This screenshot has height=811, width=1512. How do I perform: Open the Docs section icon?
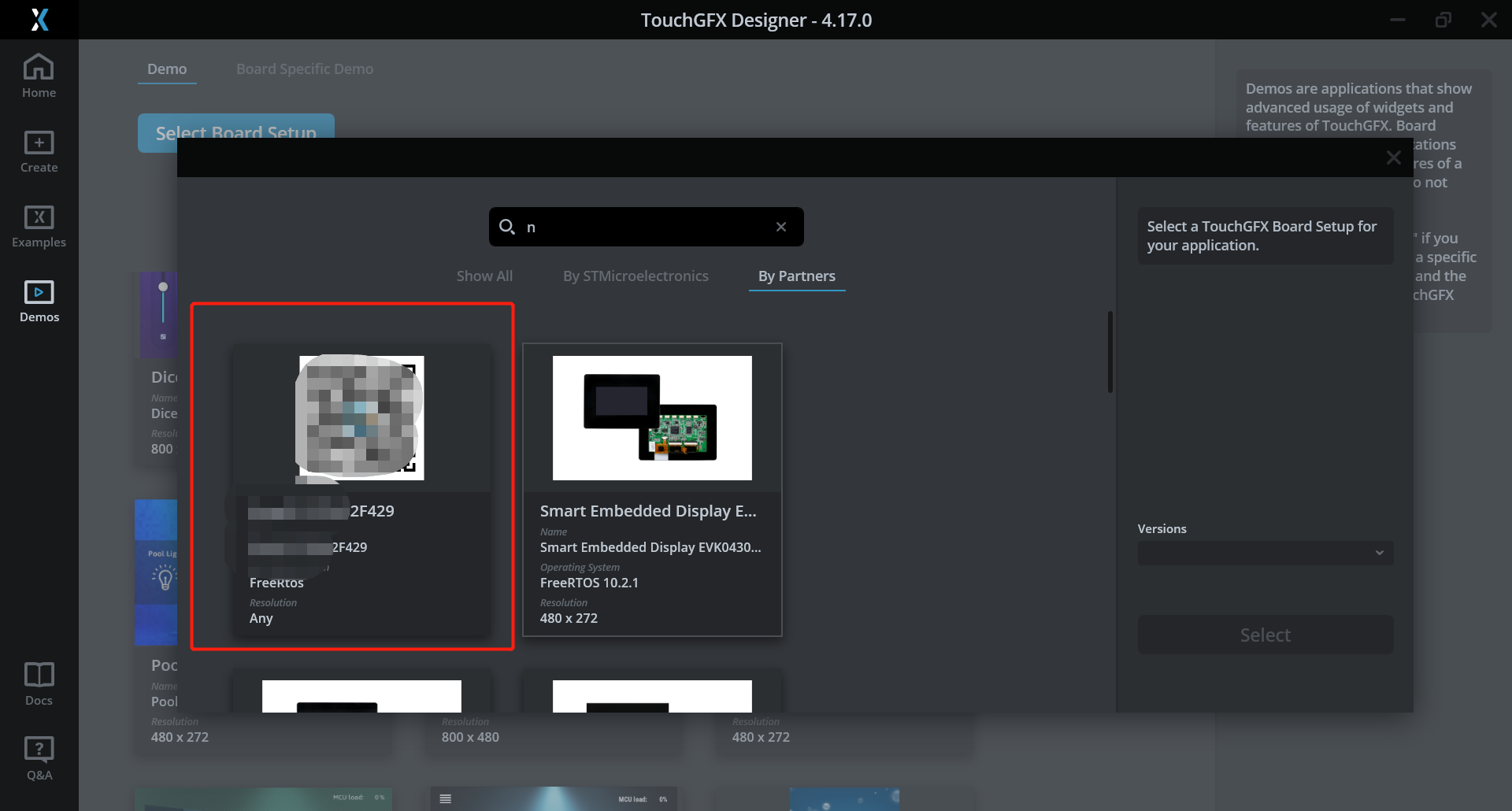click(39, 682)
